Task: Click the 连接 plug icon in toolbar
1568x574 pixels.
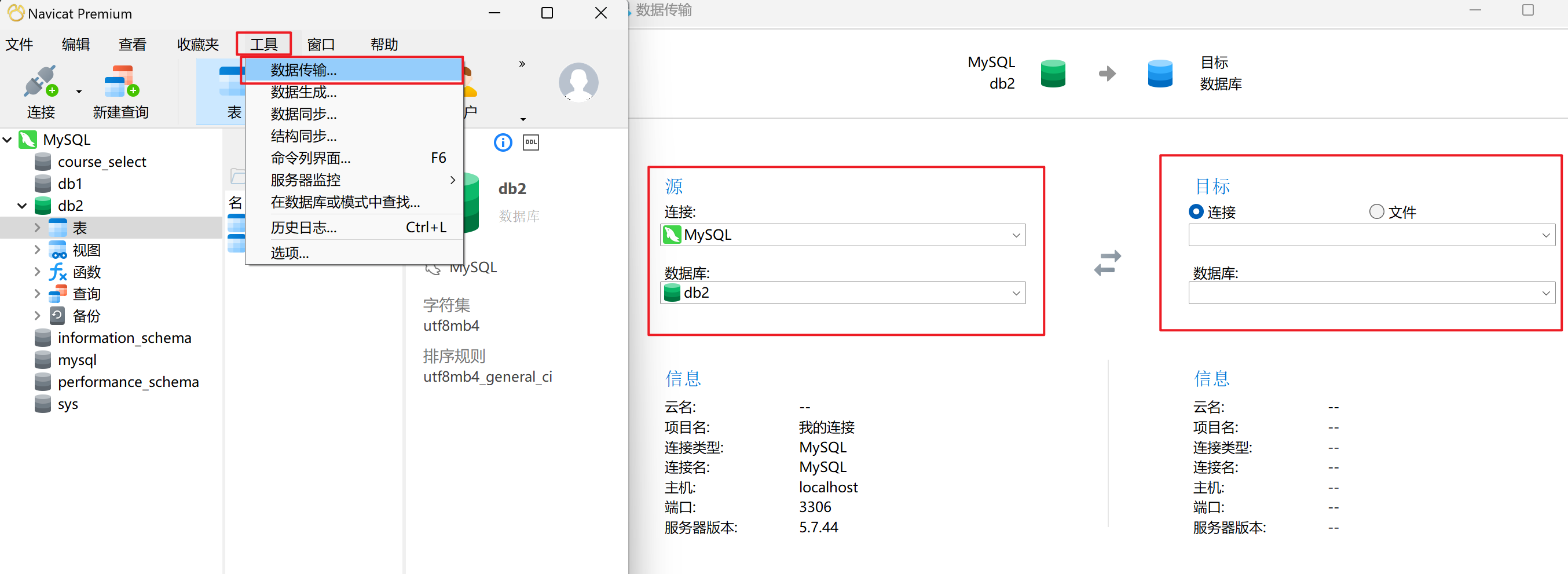Action: coord(41,82)
